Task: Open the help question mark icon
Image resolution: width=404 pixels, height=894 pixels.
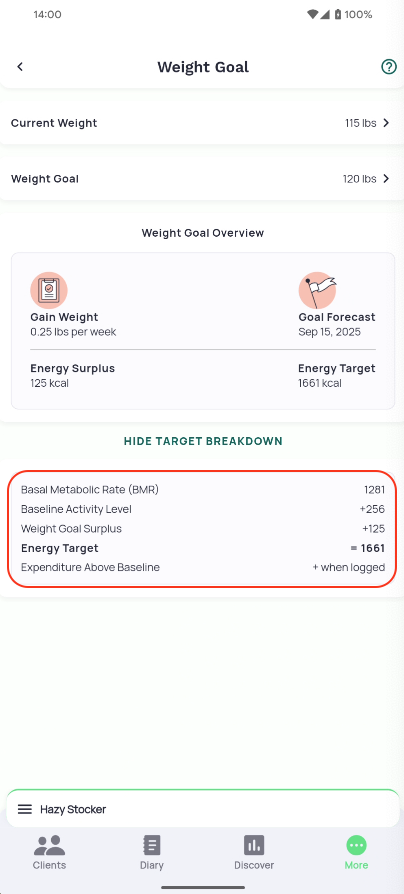Action: [x=389, y=67]
